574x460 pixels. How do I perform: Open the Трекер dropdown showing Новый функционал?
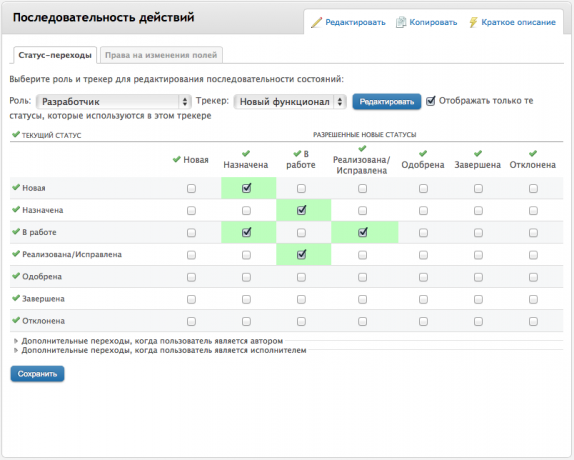(290, 102)
